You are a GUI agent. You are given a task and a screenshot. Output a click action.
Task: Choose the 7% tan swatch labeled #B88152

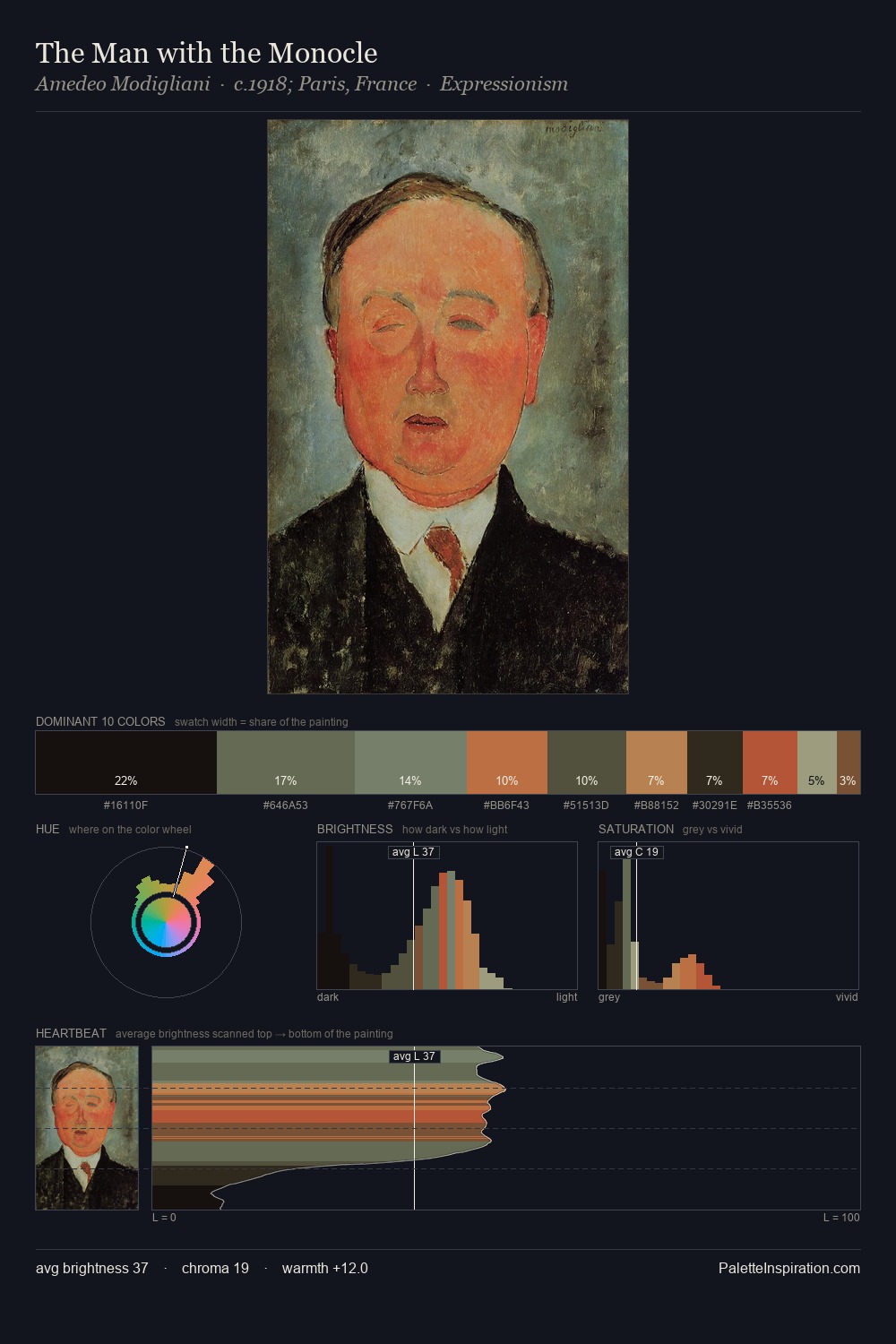tap(657, 762)
